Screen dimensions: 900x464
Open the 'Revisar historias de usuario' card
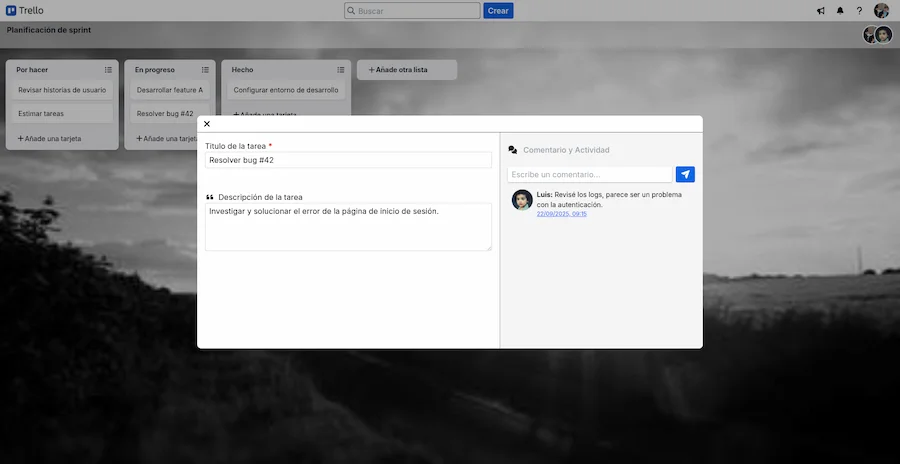point(62,90)
